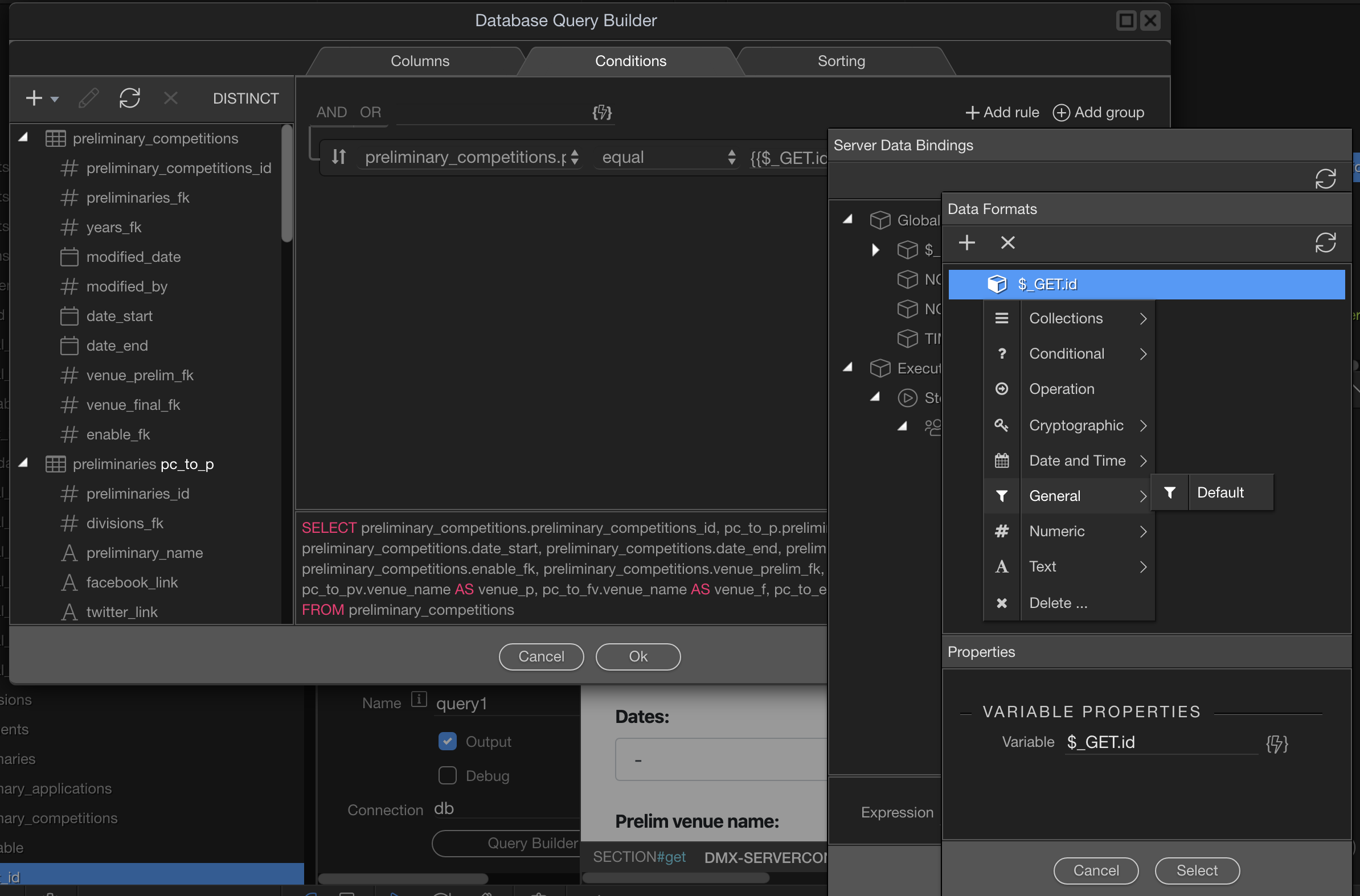The image size is (1360, 896).
Task: Collapse the preliminary_competitions table tree
Action: 23,138
